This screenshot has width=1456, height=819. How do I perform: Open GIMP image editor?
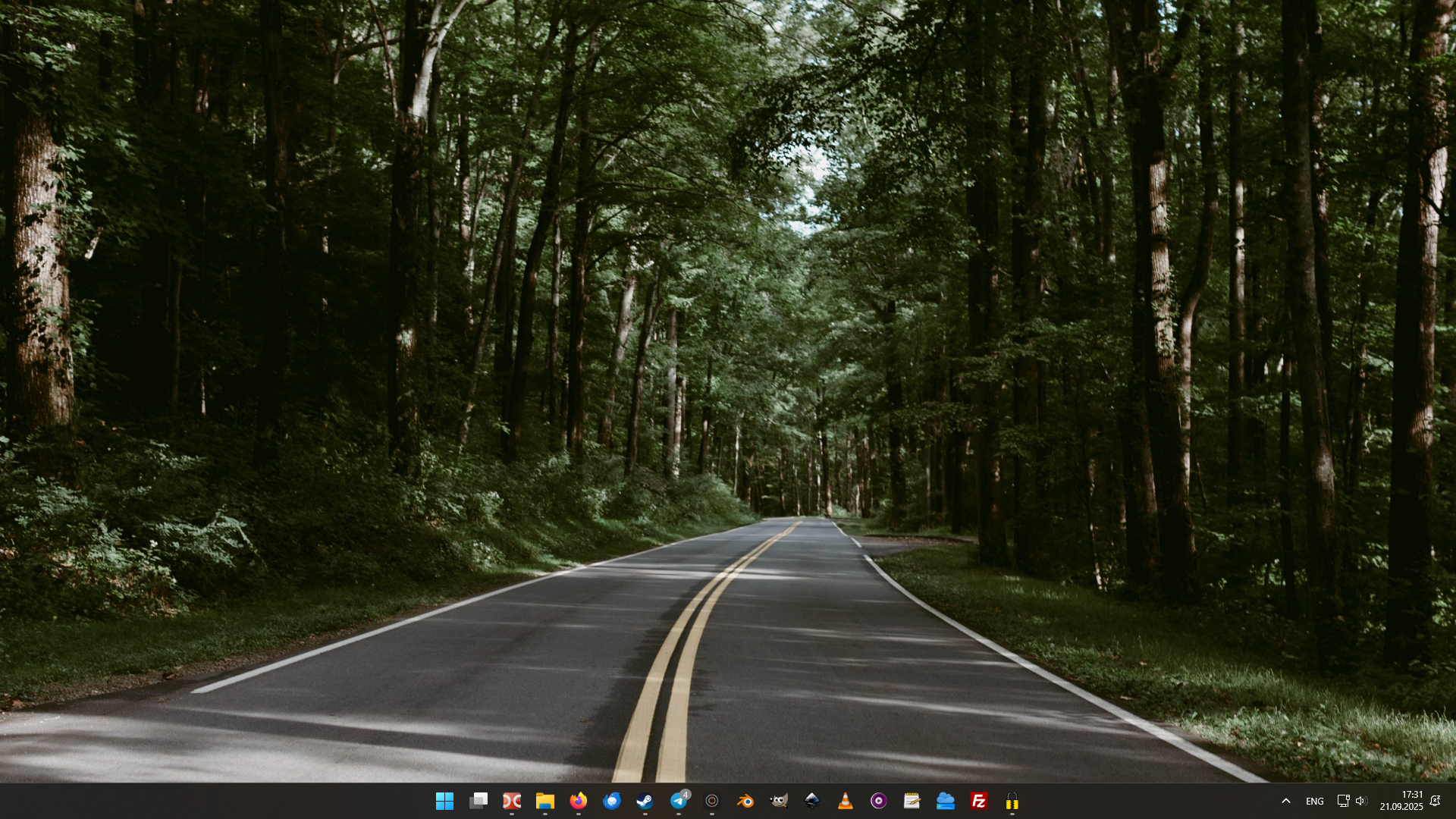(x=779, y=801)
